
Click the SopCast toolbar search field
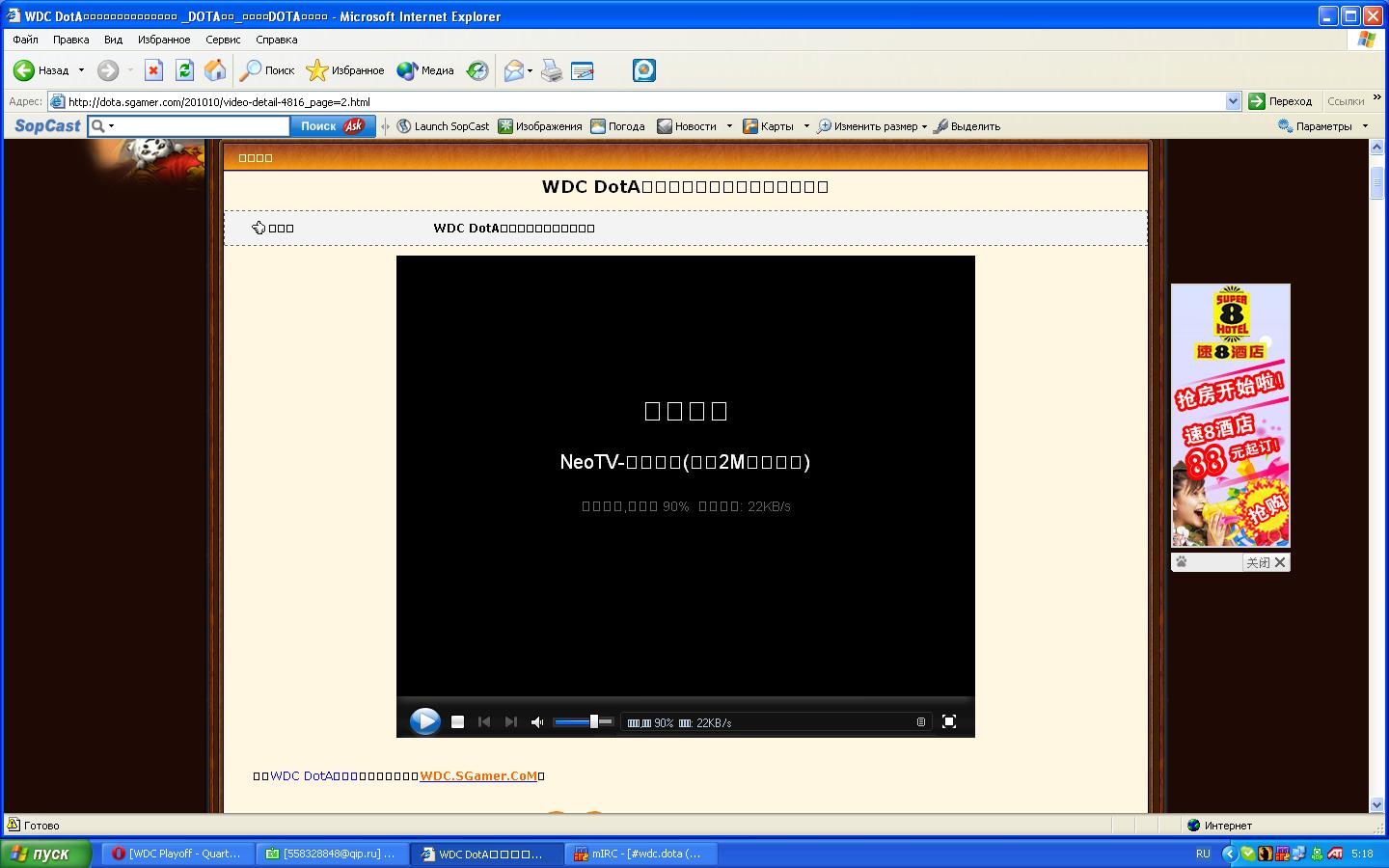point(202,126)
